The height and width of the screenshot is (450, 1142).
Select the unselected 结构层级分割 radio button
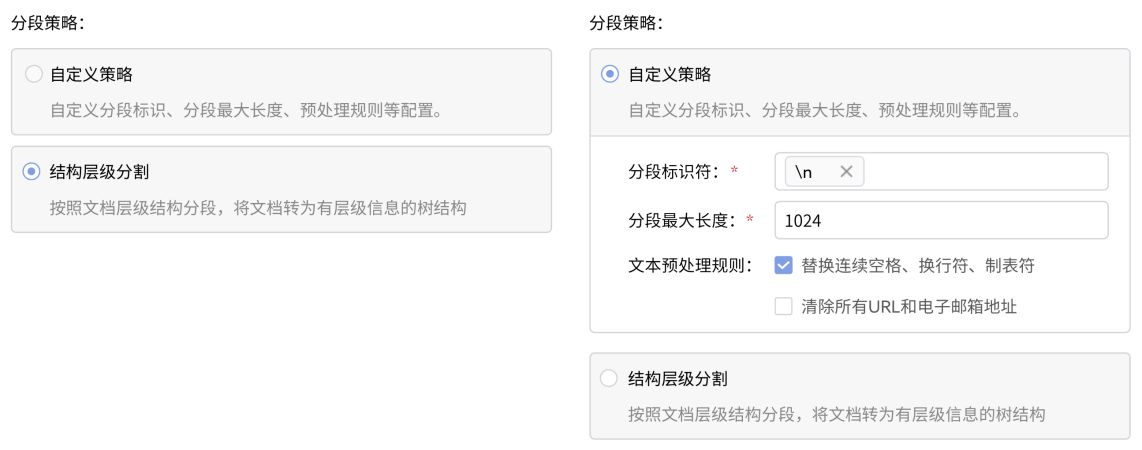tap(610, 379)
